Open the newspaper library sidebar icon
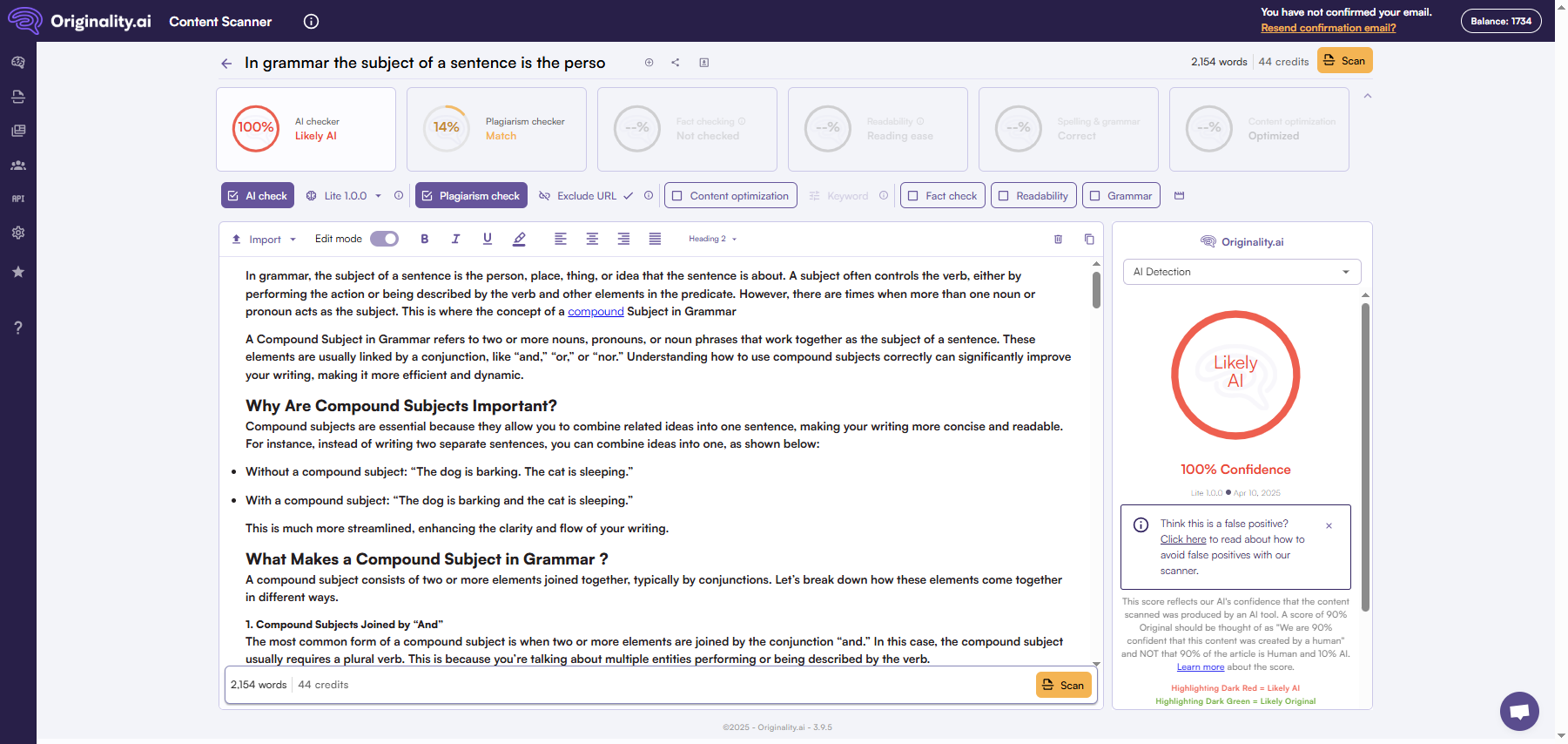This screenshot has height=744, width=1568. (18, 131)
